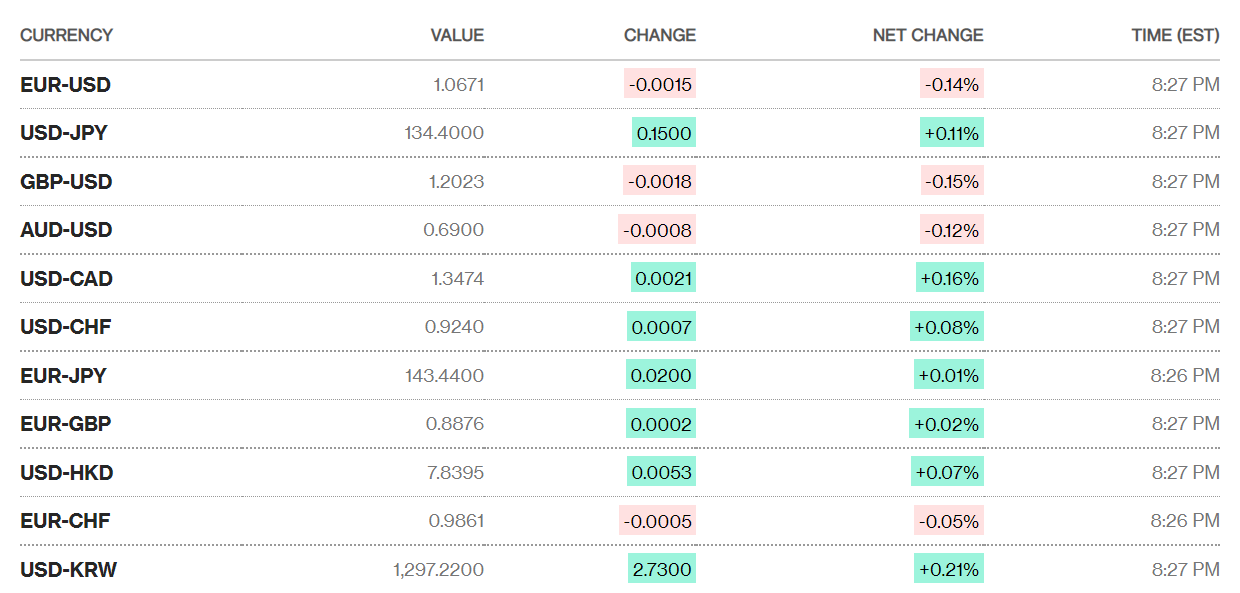Click the green 0.1500 USD-JPY change cell
The width and height of the screenshot is (1240, 593).
tap(663, 133)
